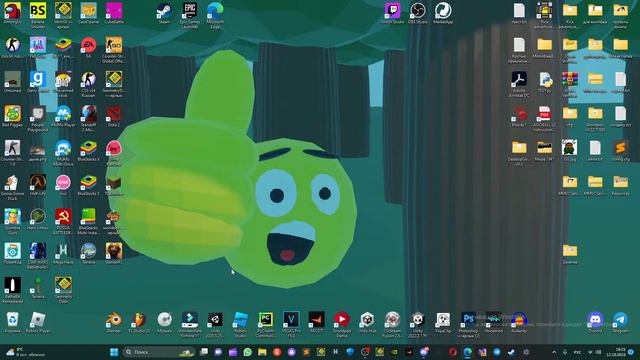Launch the Half-Life shortcut
Screen dimensions: 640x360
coord(38,184)
